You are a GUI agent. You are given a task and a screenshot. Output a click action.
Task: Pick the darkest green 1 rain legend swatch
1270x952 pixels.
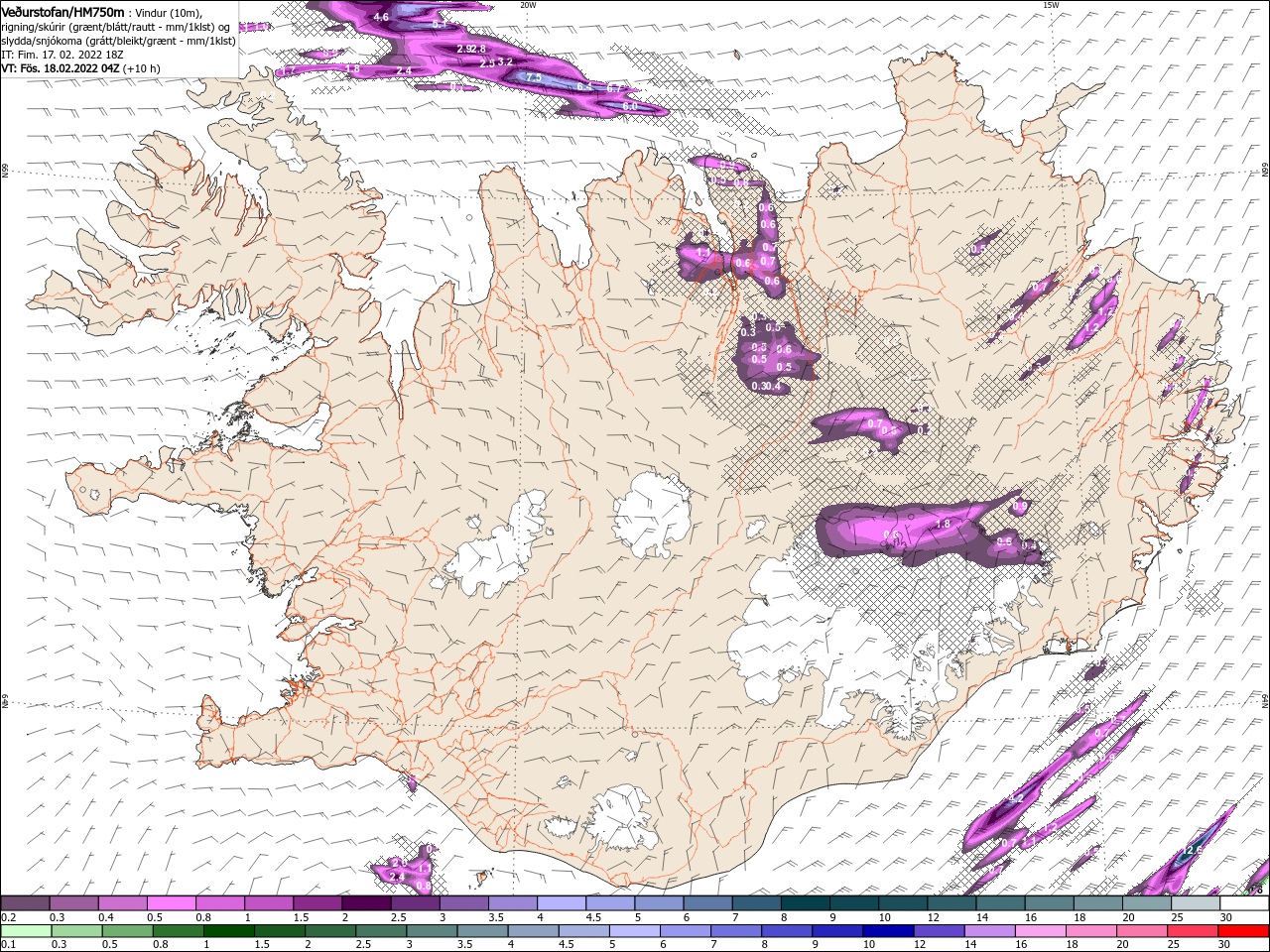228,931
